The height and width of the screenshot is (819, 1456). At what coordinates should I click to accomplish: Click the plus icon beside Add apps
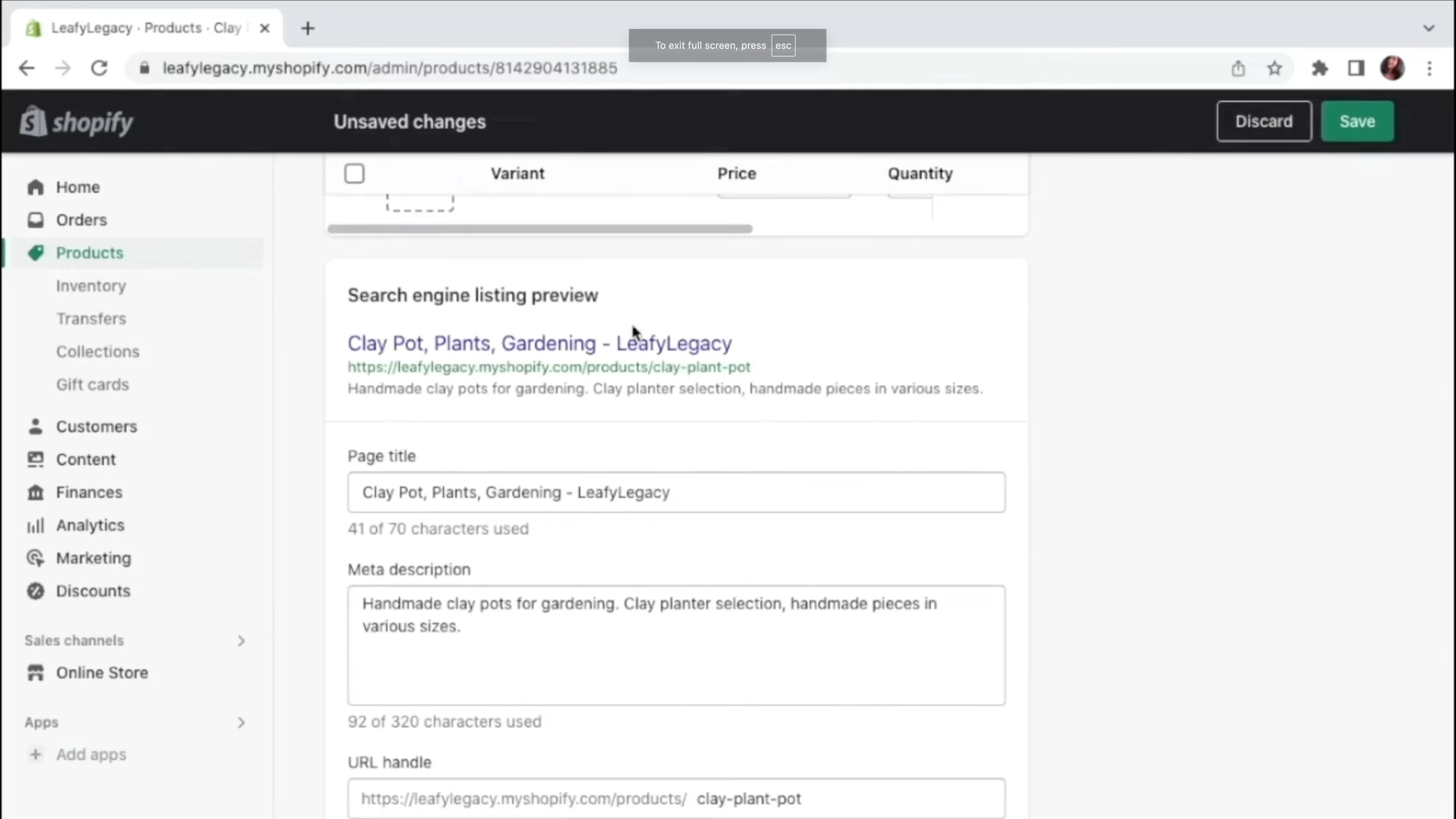[35, 755]
